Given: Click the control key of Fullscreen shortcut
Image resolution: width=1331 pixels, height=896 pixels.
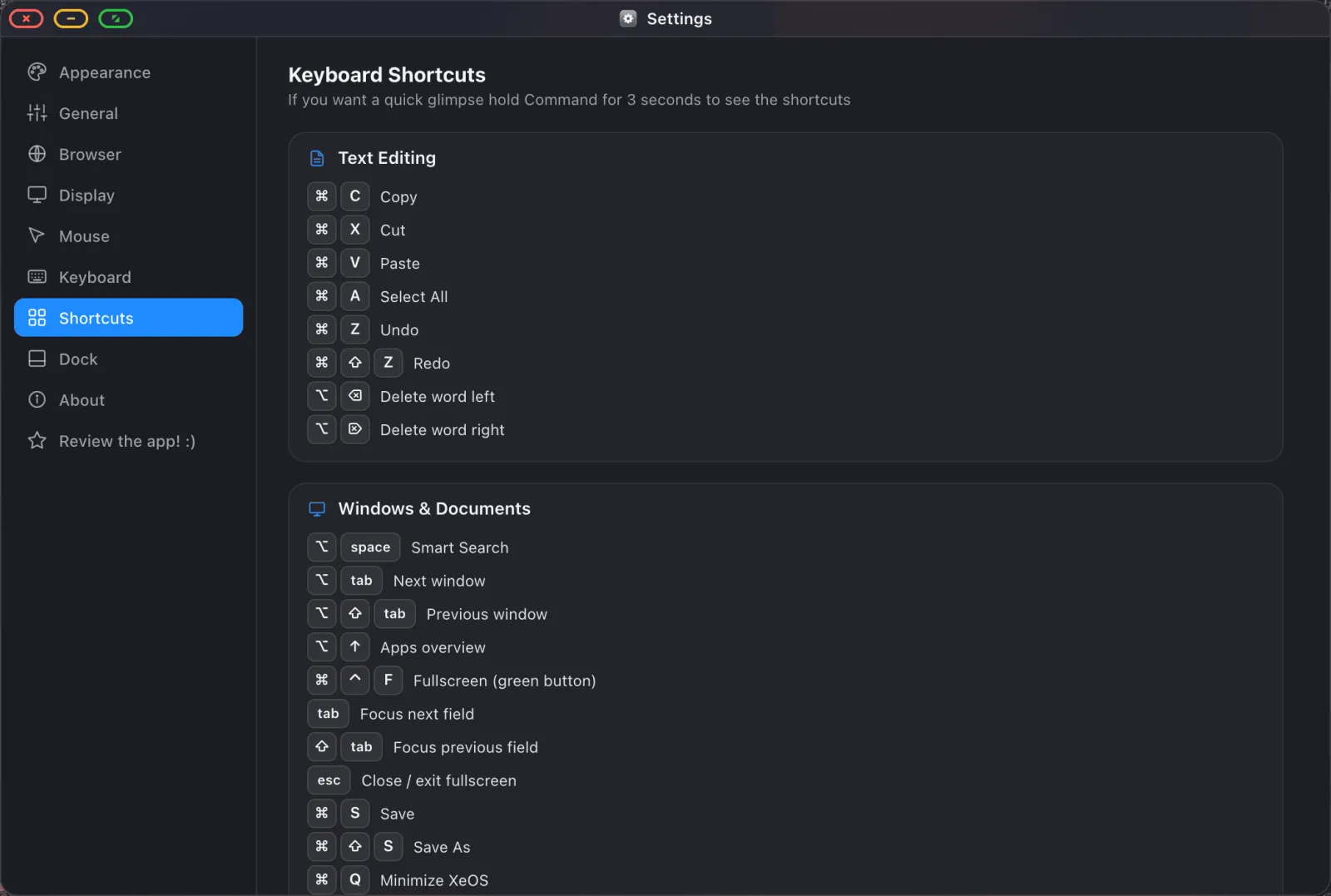Looking at the screenshot, I should pos(355,681).
